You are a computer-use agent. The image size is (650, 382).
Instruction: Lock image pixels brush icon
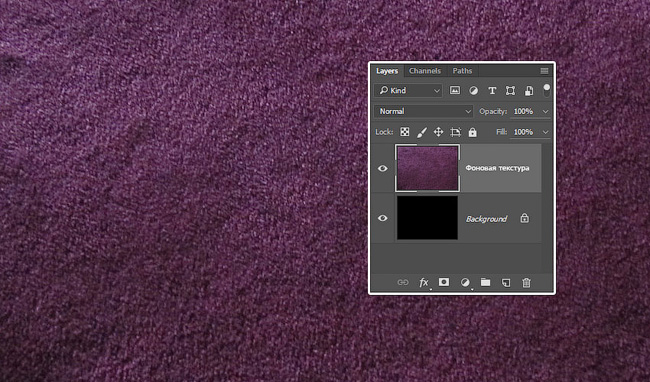422,132
